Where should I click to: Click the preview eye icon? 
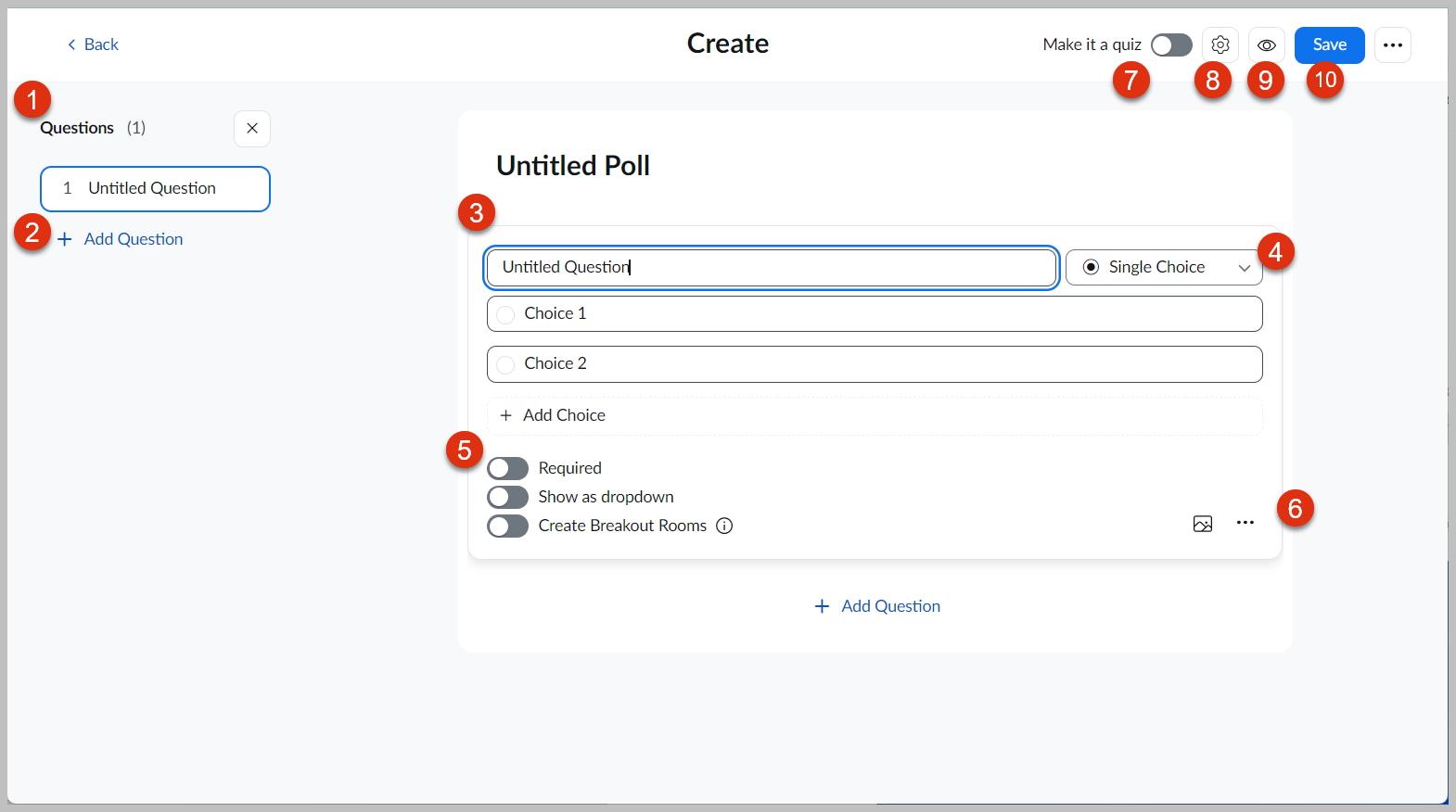click(x=1266, y=44)
